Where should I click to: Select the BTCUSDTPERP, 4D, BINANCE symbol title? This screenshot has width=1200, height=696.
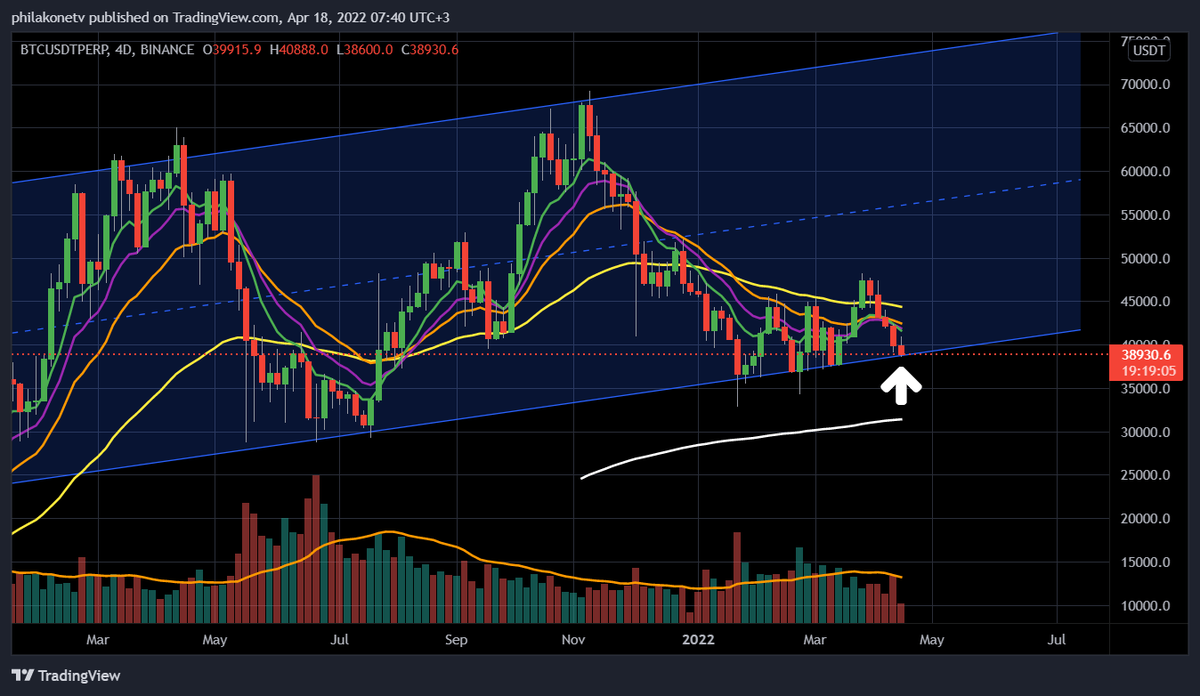tap(108, 49)
